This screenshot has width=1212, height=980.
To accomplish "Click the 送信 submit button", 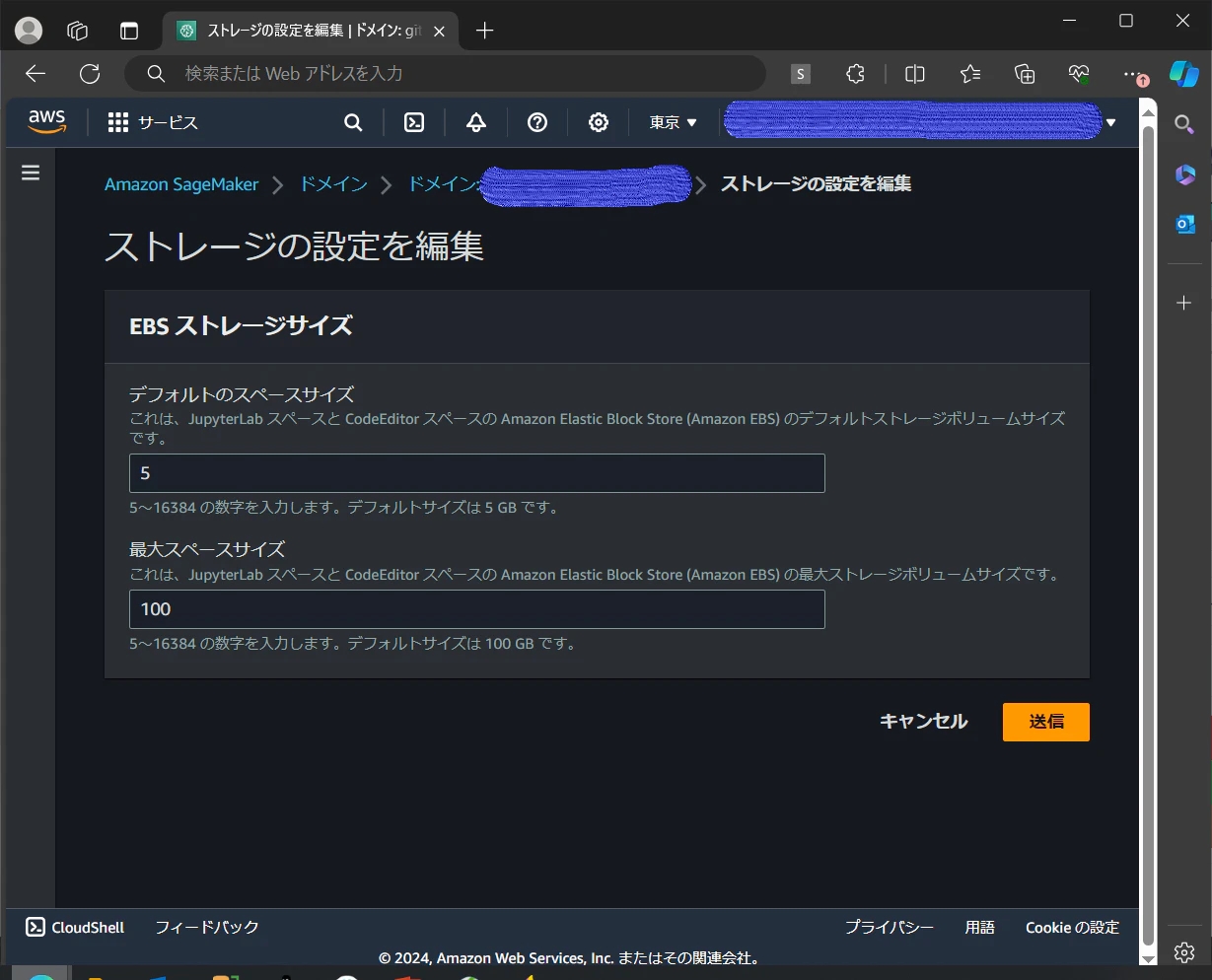I will 1045,721.
